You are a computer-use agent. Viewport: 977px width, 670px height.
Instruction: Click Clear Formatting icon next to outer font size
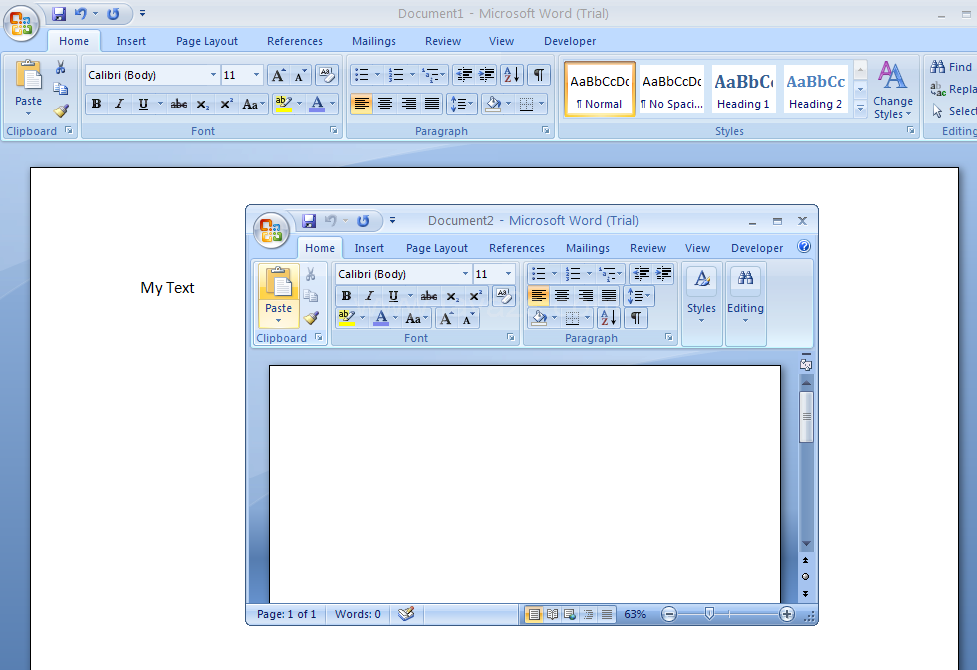pos(326,75)
